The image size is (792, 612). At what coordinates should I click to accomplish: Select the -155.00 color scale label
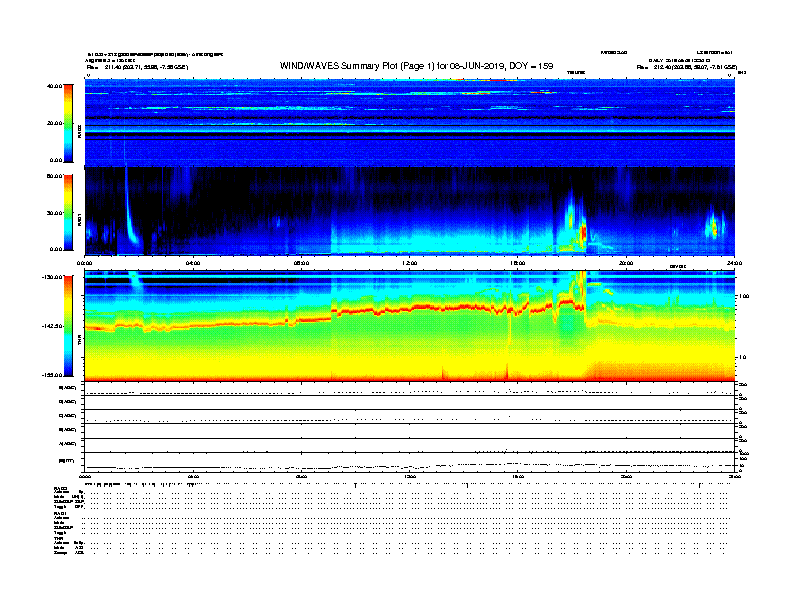click(52, 375)
